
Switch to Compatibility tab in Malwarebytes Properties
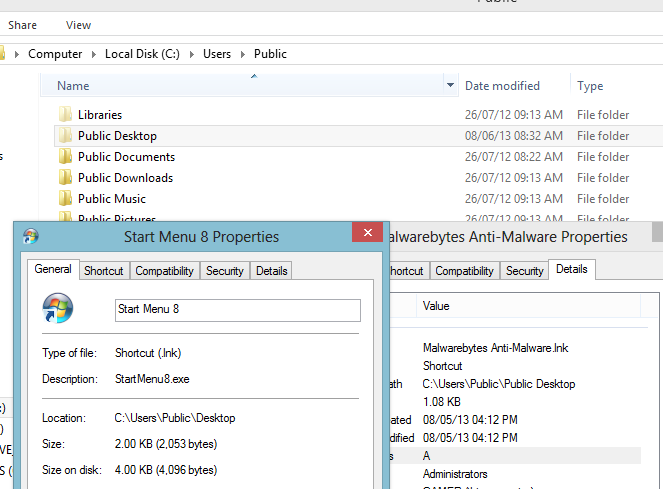click(x=464, y=270)
